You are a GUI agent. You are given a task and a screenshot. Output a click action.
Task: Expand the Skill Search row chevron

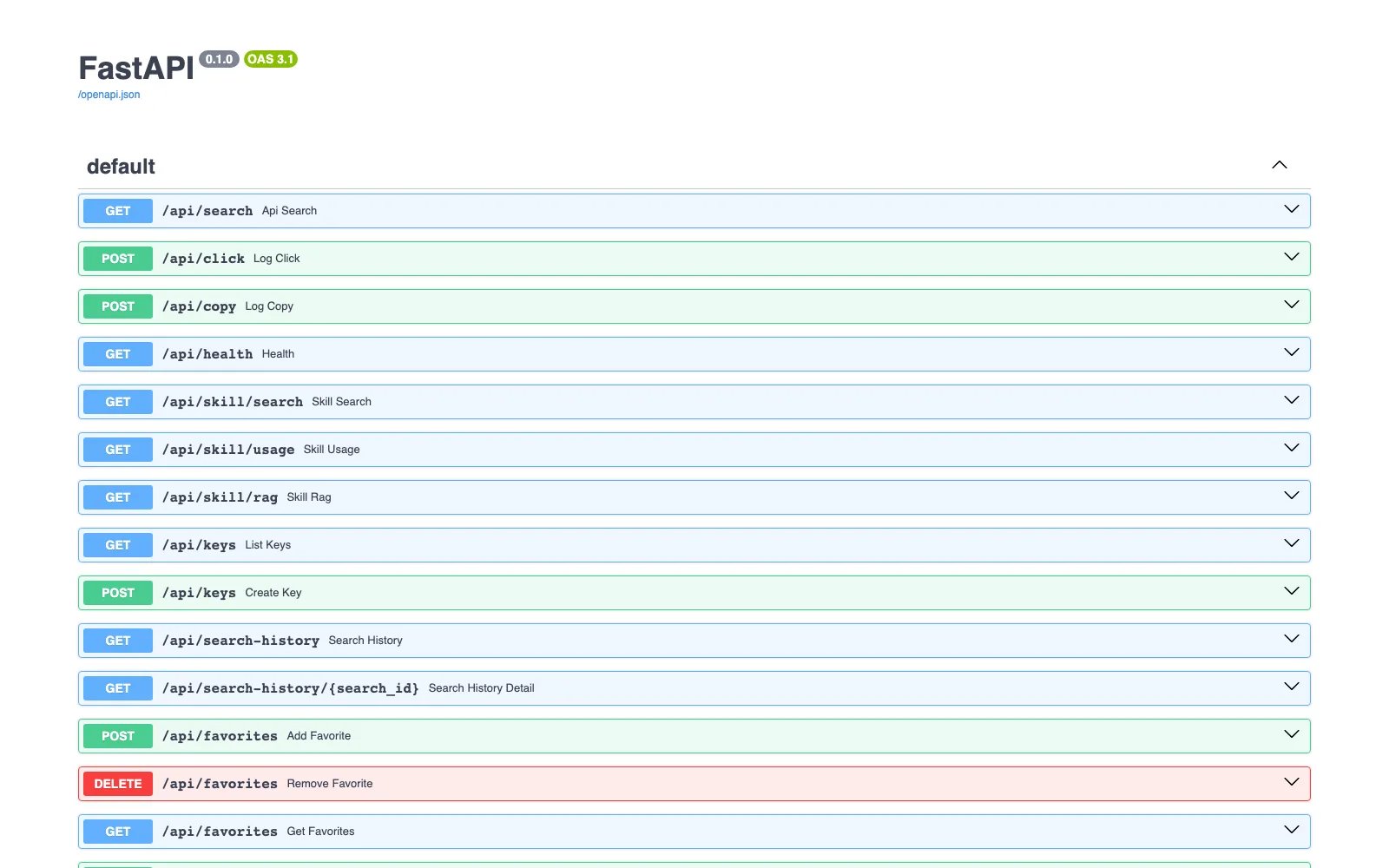click(1292, 400)
